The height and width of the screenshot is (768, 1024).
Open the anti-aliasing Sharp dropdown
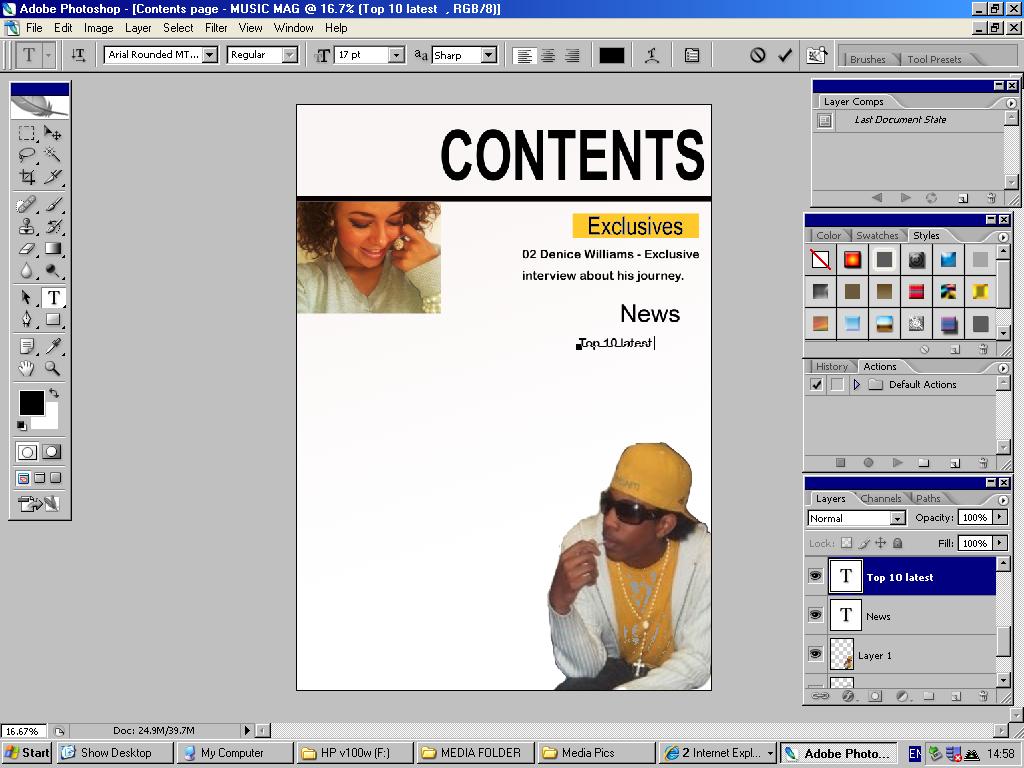(x=489, y=55)
